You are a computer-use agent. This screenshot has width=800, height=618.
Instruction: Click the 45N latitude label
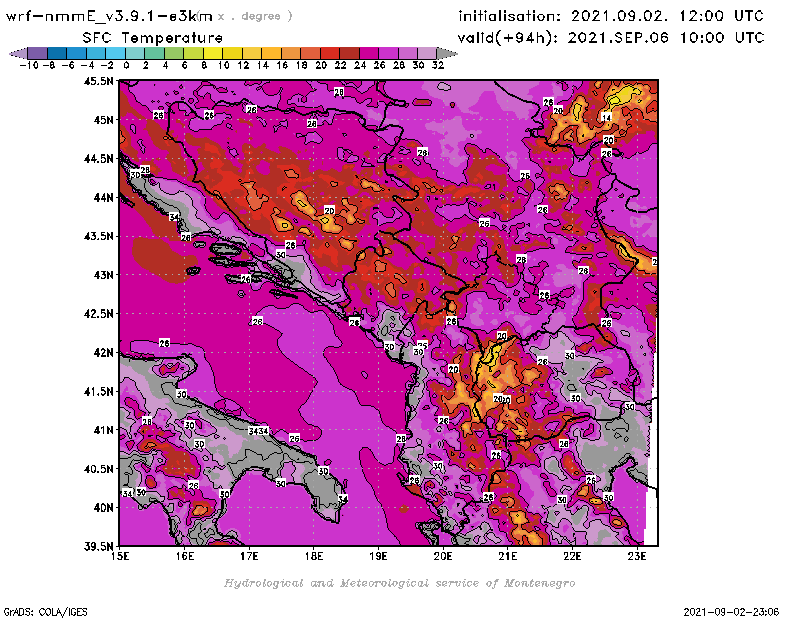click(103, 120)
